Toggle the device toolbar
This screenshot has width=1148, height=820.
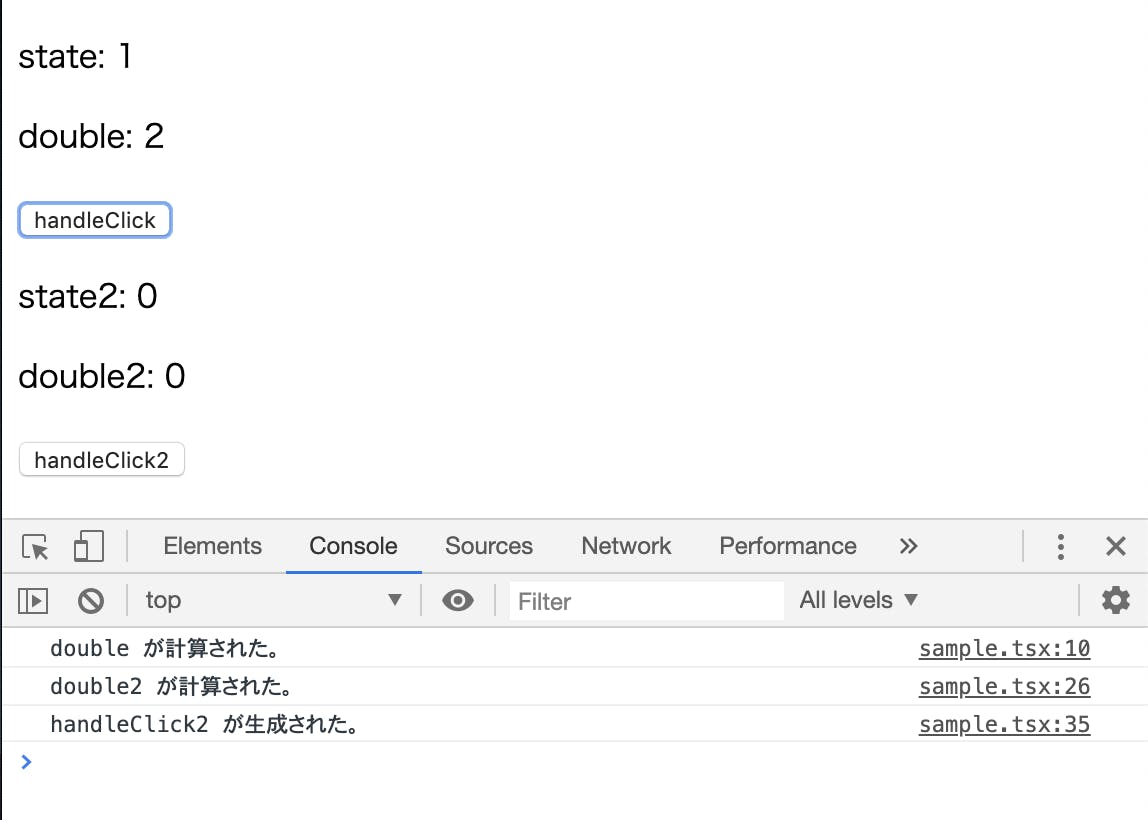coord(88,546)
